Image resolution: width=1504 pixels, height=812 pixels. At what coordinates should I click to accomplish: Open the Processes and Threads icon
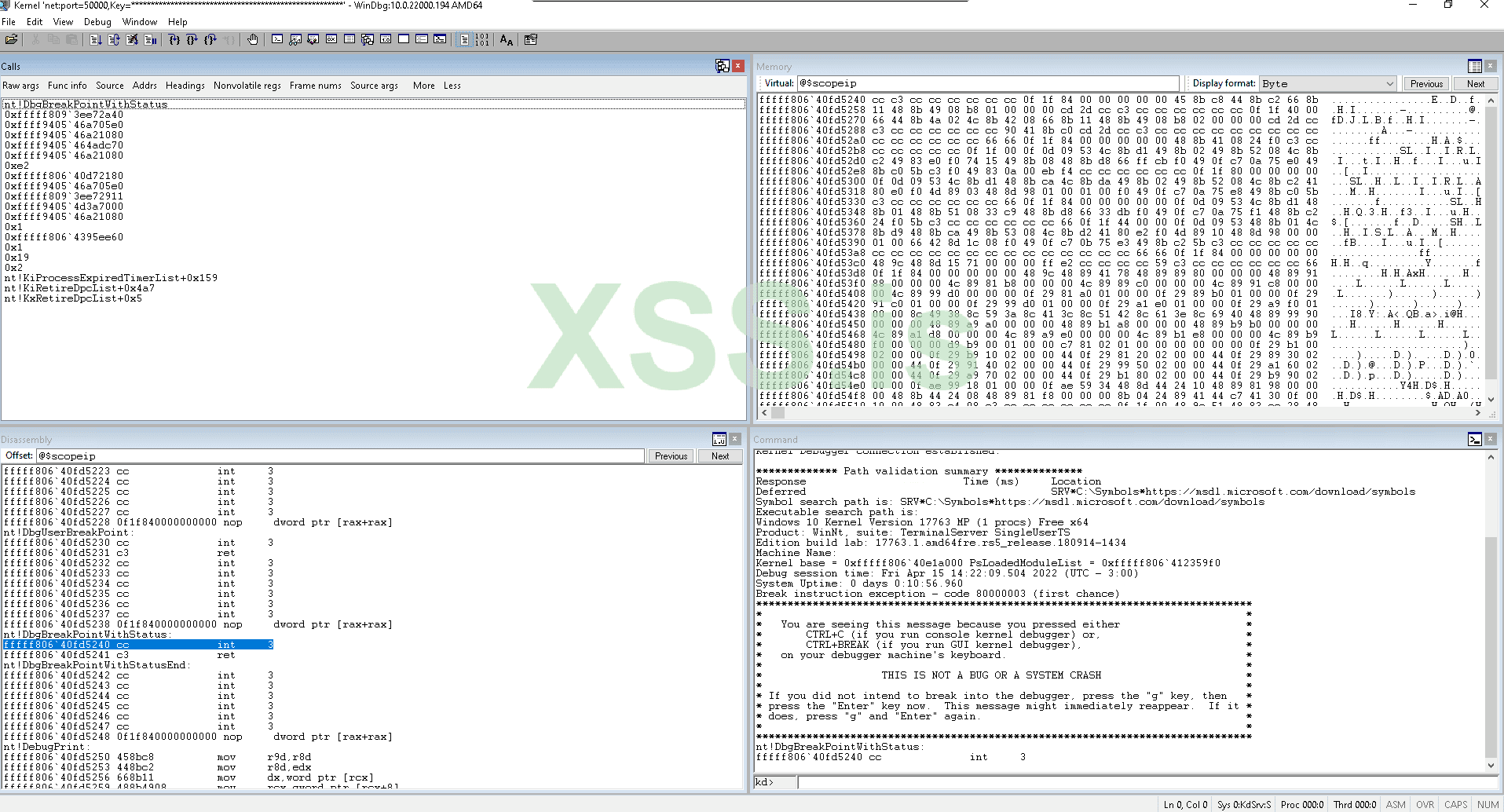tap(422, 39)
